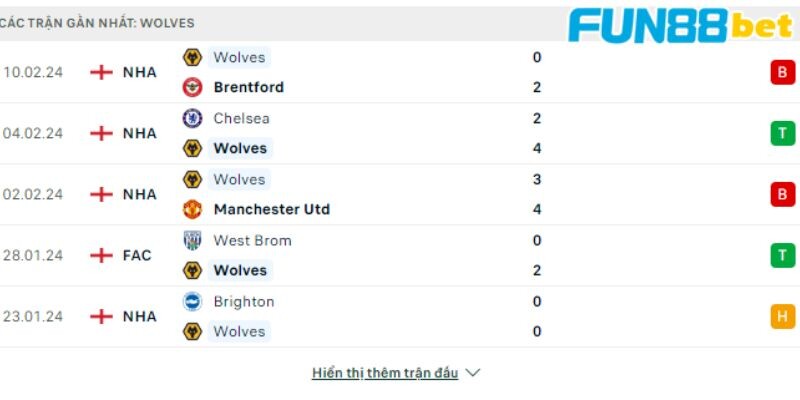Open the FUN88bet logo link
This screenshot has width=800, height=400.
tap(682, 25)
